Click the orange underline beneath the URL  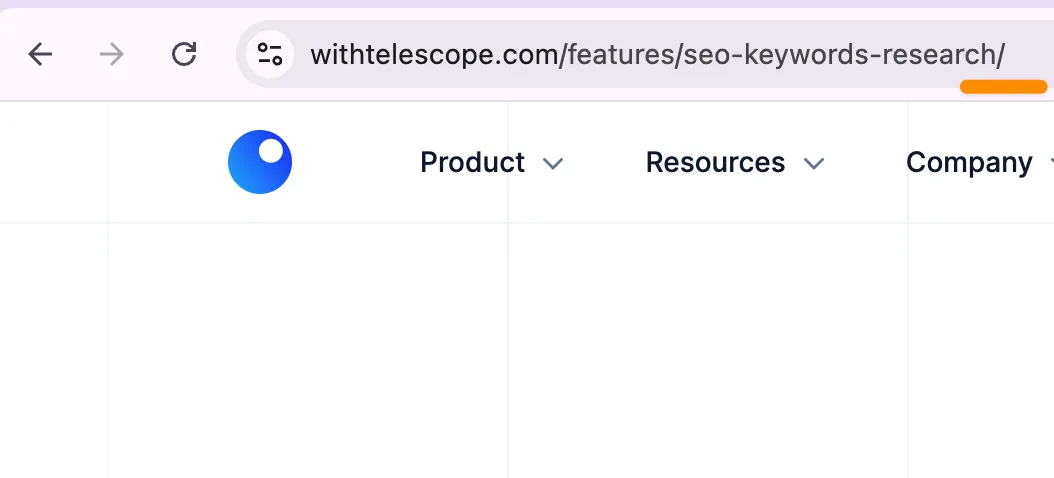tap(1003, 87)
